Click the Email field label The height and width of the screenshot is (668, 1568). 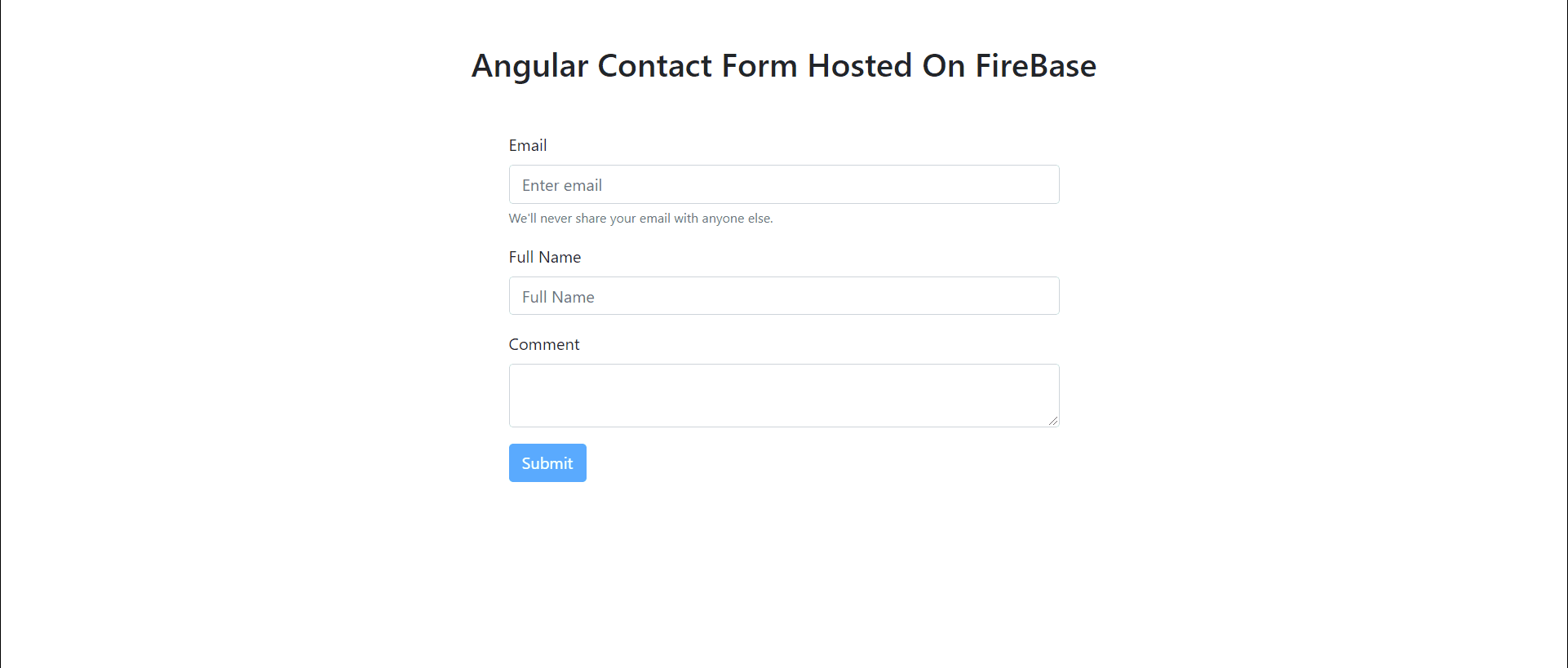coord(528,145)
